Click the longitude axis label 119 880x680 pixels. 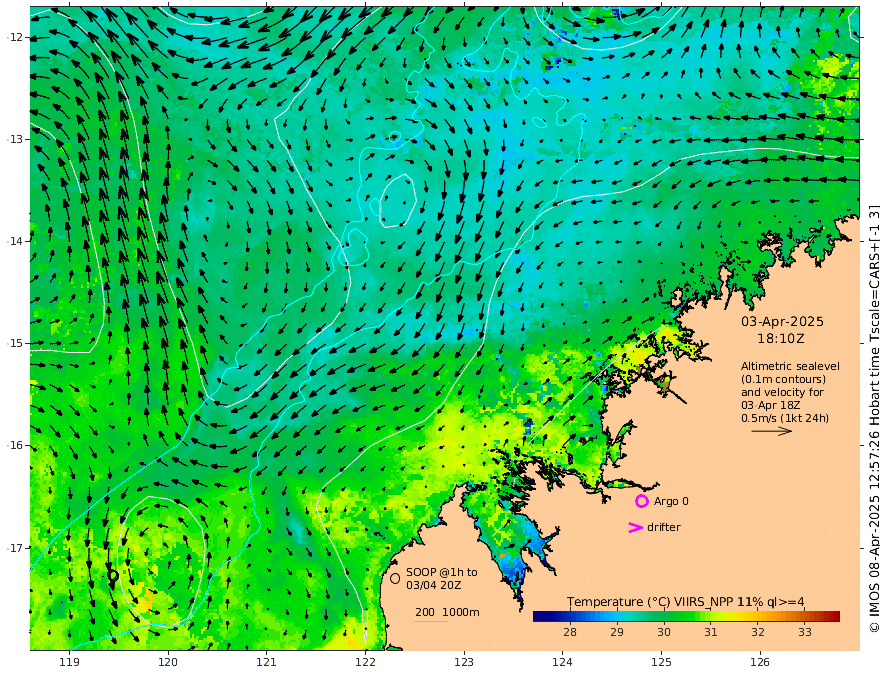[x=69, y=663]
